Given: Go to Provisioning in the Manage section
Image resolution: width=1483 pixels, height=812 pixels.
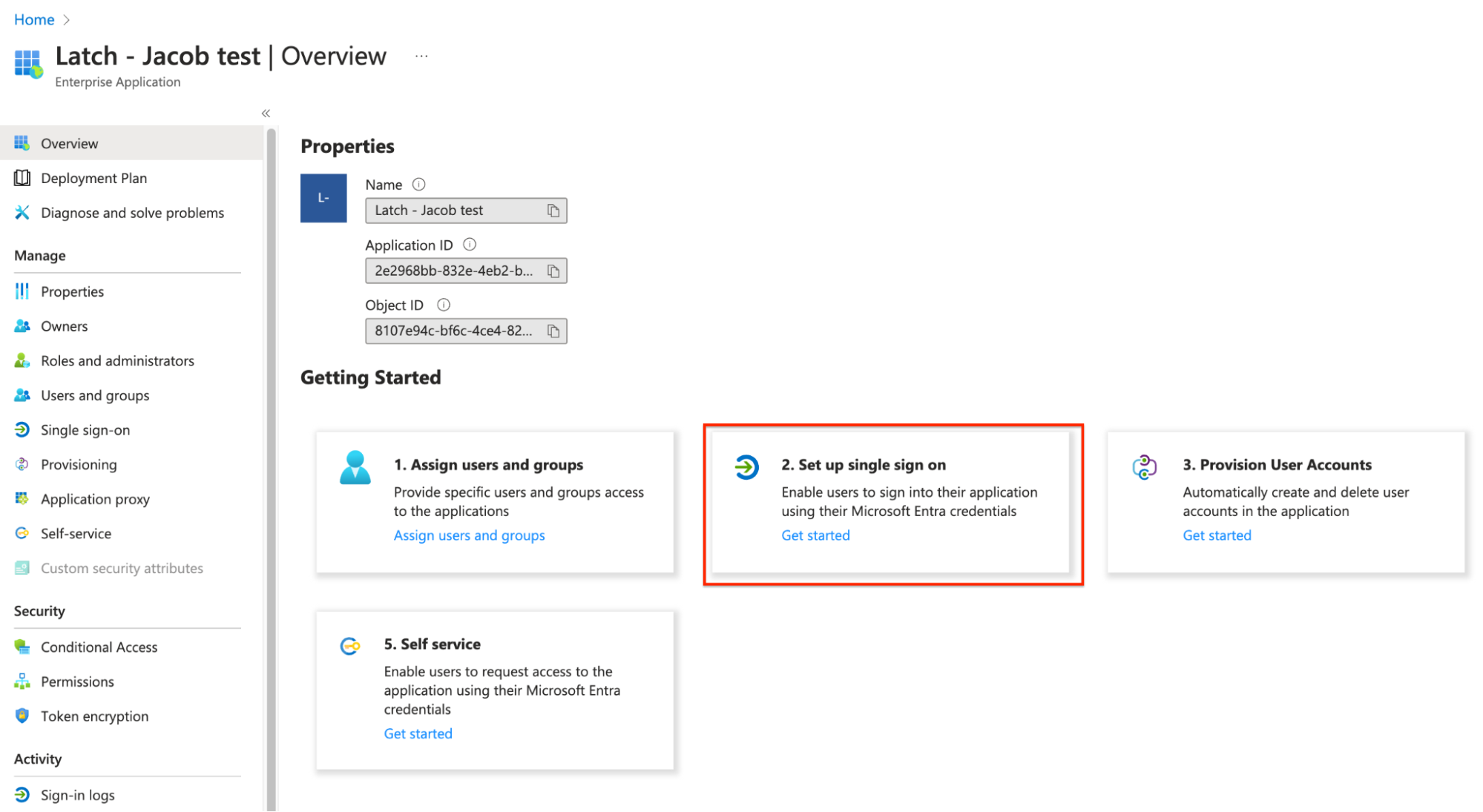Looking at the screenshot, I should click(79, 465).
